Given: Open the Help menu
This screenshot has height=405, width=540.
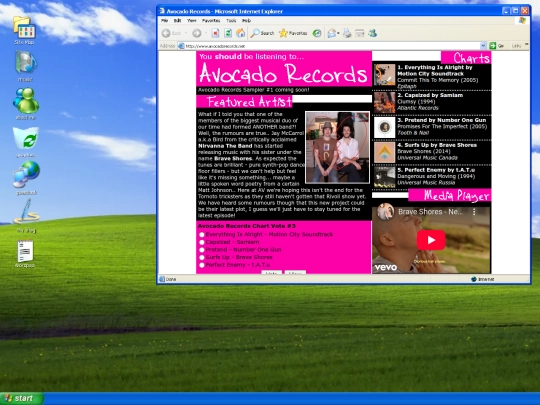Looking at the screenshot, I should tap(246, 21).
